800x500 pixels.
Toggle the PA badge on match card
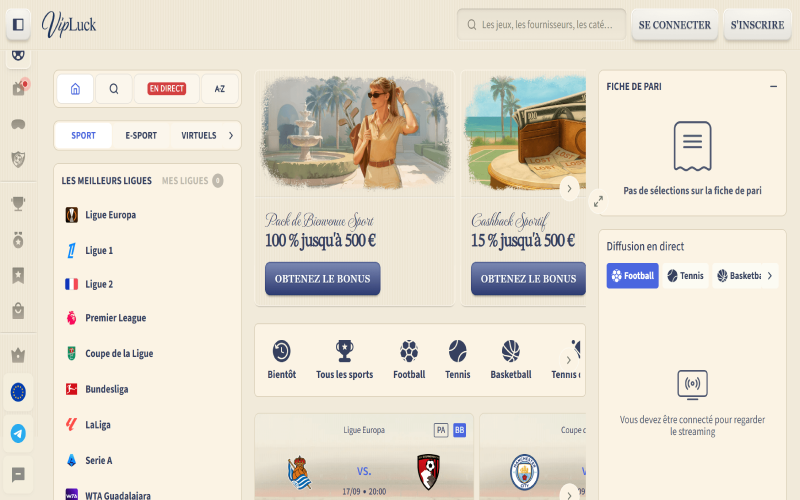441,430
